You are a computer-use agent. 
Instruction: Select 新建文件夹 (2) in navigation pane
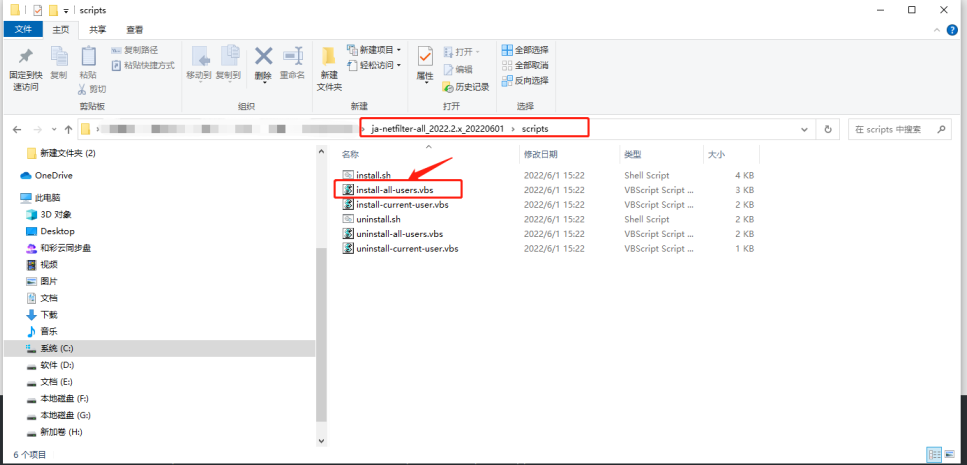pyautogui.click(x=68, y=152)
